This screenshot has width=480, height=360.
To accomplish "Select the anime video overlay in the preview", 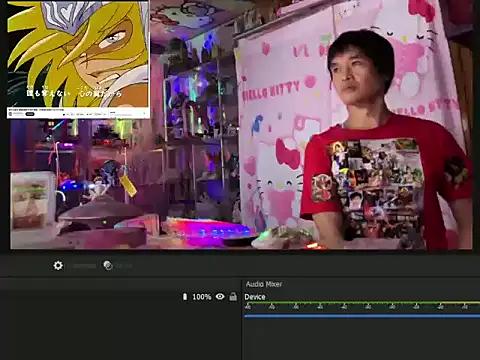I will (78, 59).
